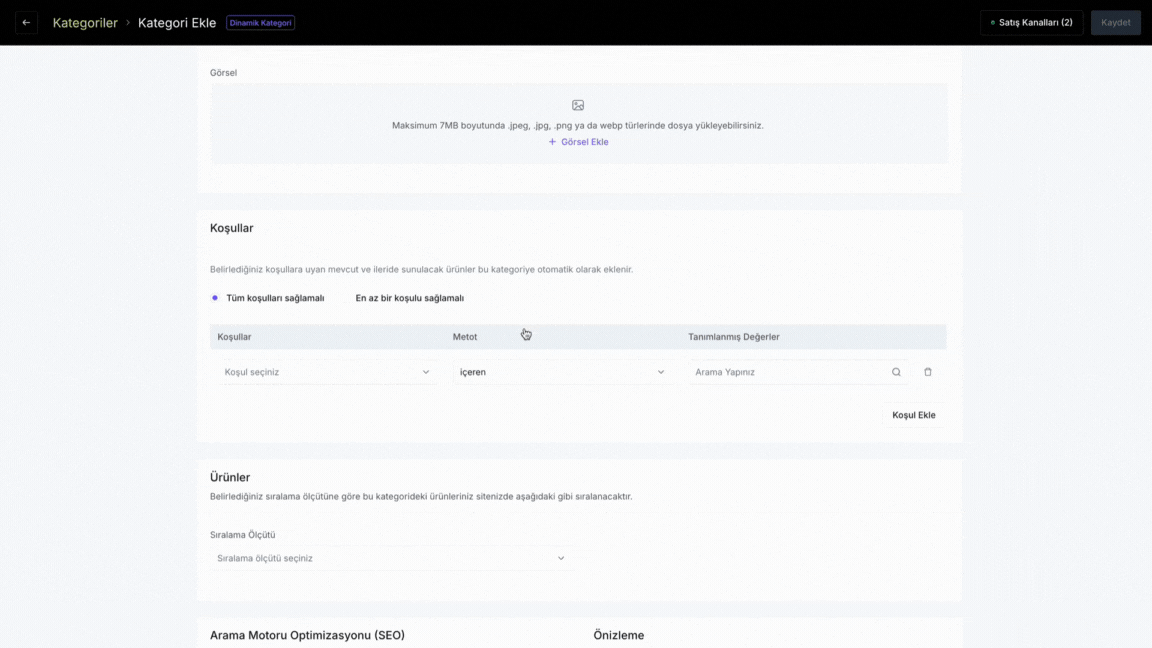Click the image placeholder icon in upload area
This screenshot has height=648, width=1152.
tap(578, 105)
